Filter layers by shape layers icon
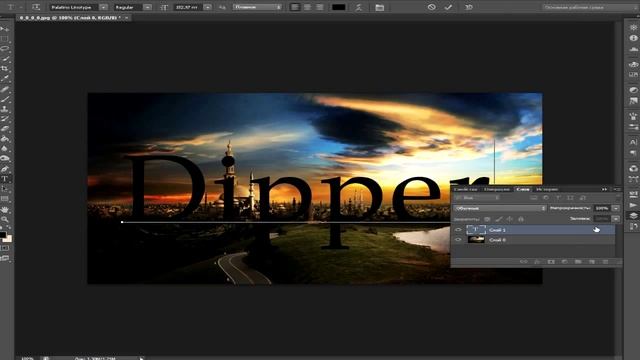This screenshot has width=640, height=360. tap(570, 198)
